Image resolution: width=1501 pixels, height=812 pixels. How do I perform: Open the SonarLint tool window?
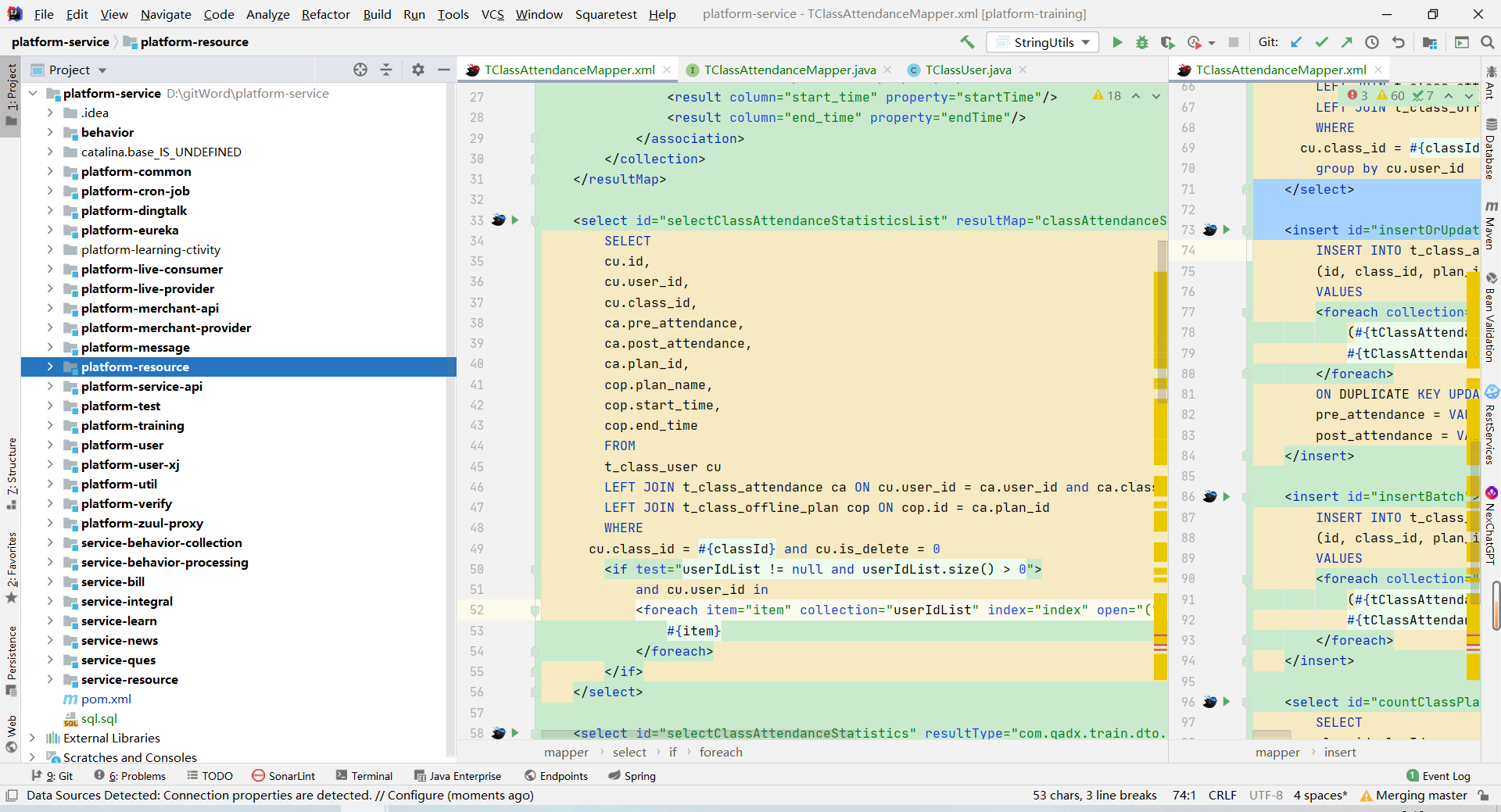pyautogui.click(x=284, y=776)
